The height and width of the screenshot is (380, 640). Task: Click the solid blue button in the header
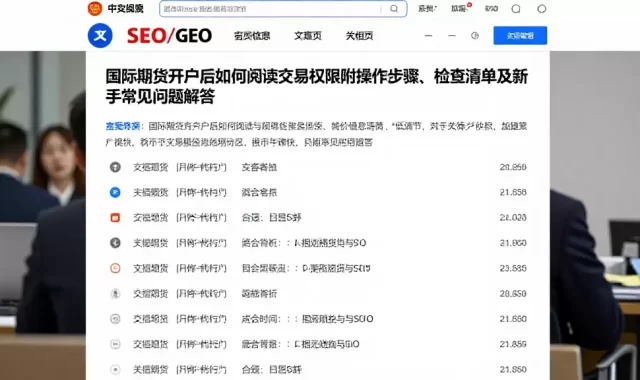[x=520, y=36]
